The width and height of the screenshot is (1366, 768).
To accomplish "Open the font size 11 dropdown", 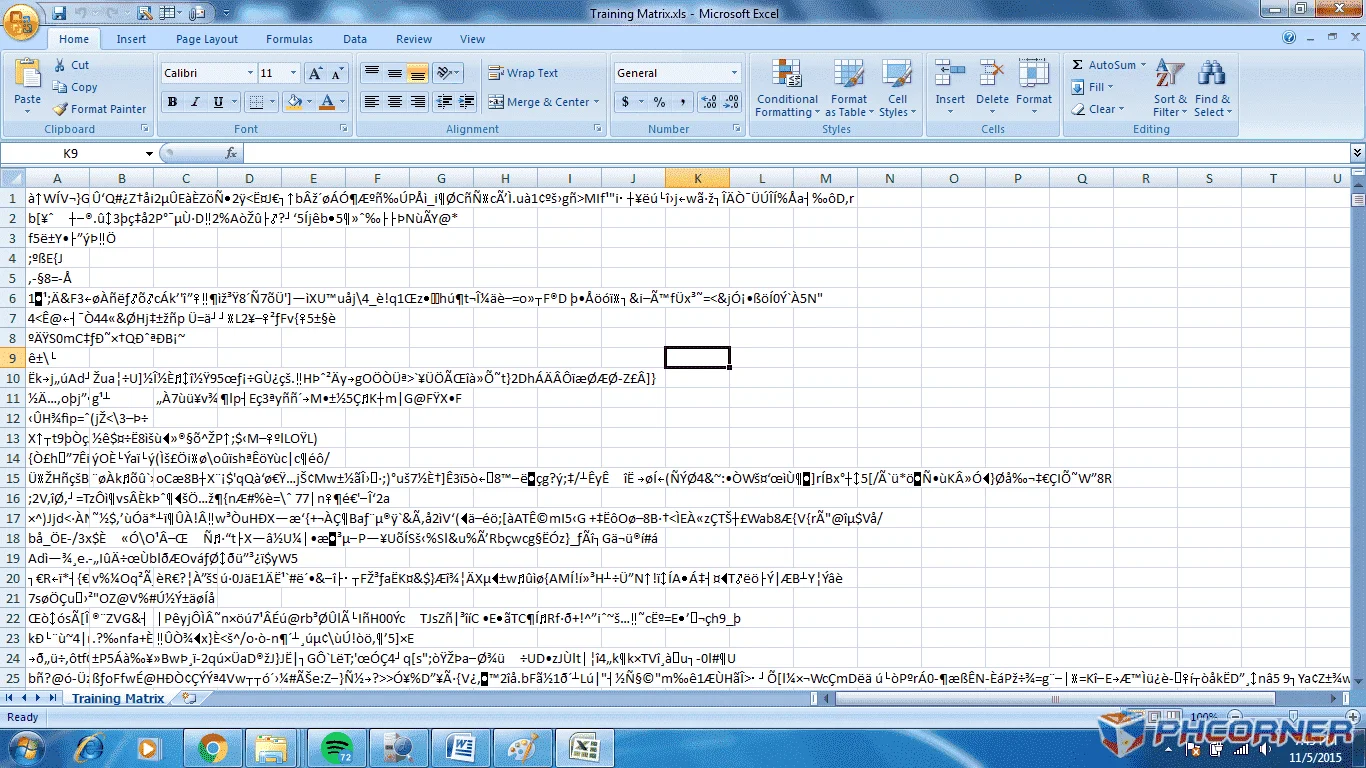I will 295,73.
